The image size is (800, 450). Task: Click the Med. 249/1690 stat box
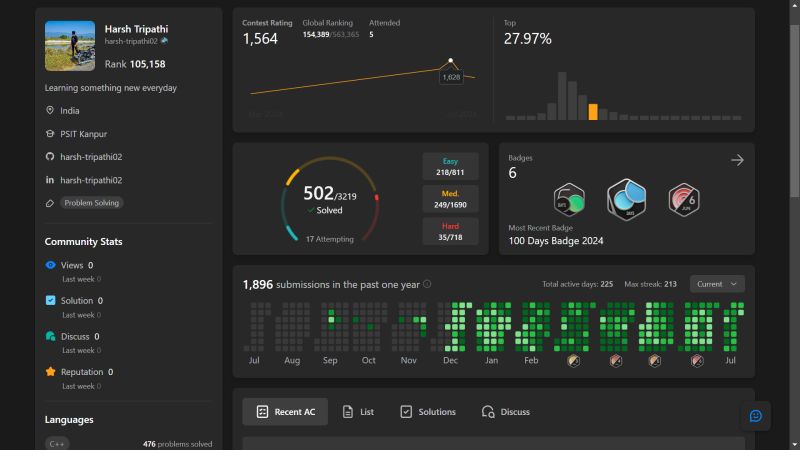(x=450, y=199)
